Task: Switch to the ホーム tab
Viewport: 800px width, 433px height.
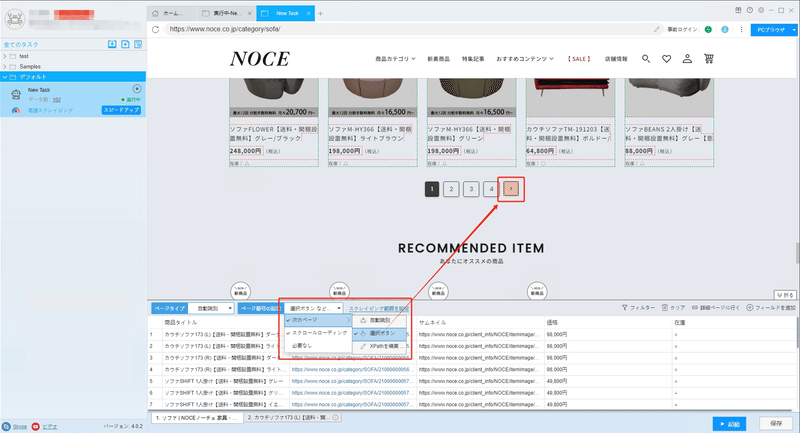Action: (172, 13)
